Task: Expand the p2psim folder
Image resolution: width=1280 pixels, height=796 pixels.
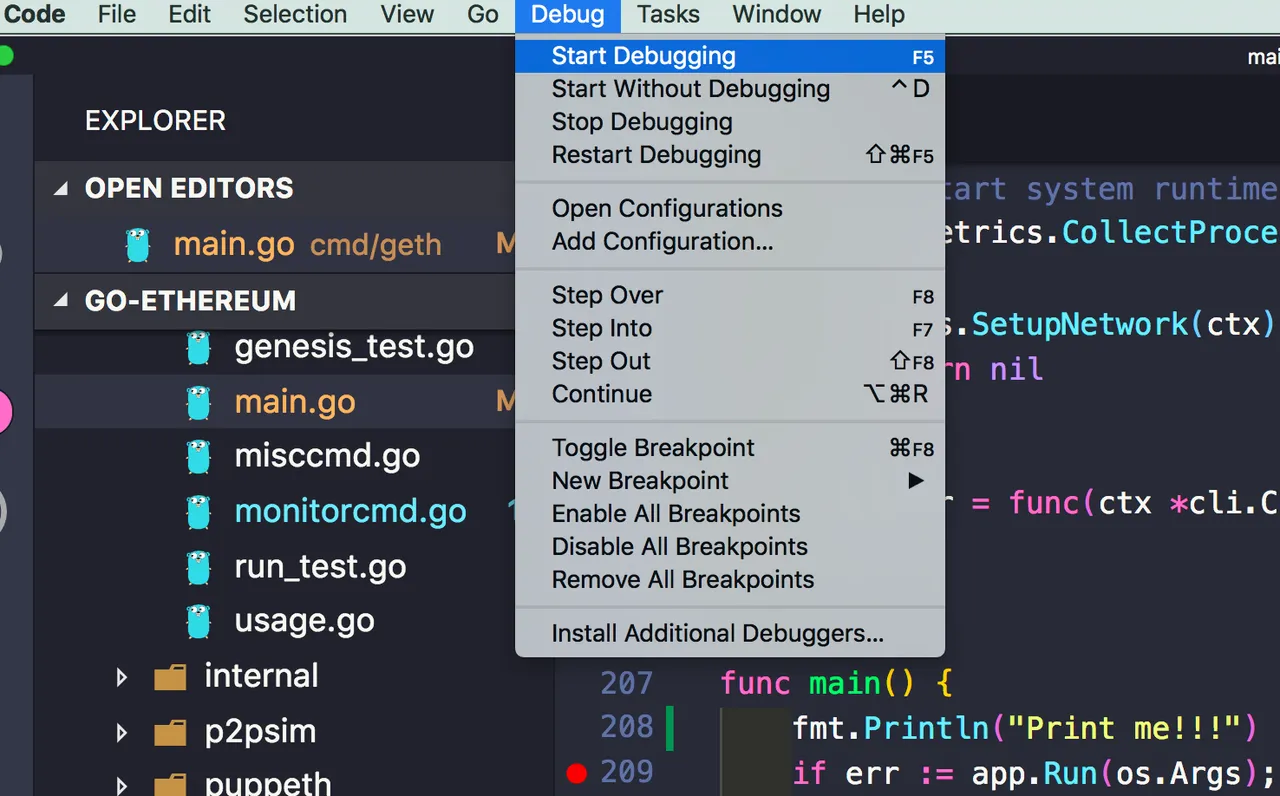Action: point(122,733)
